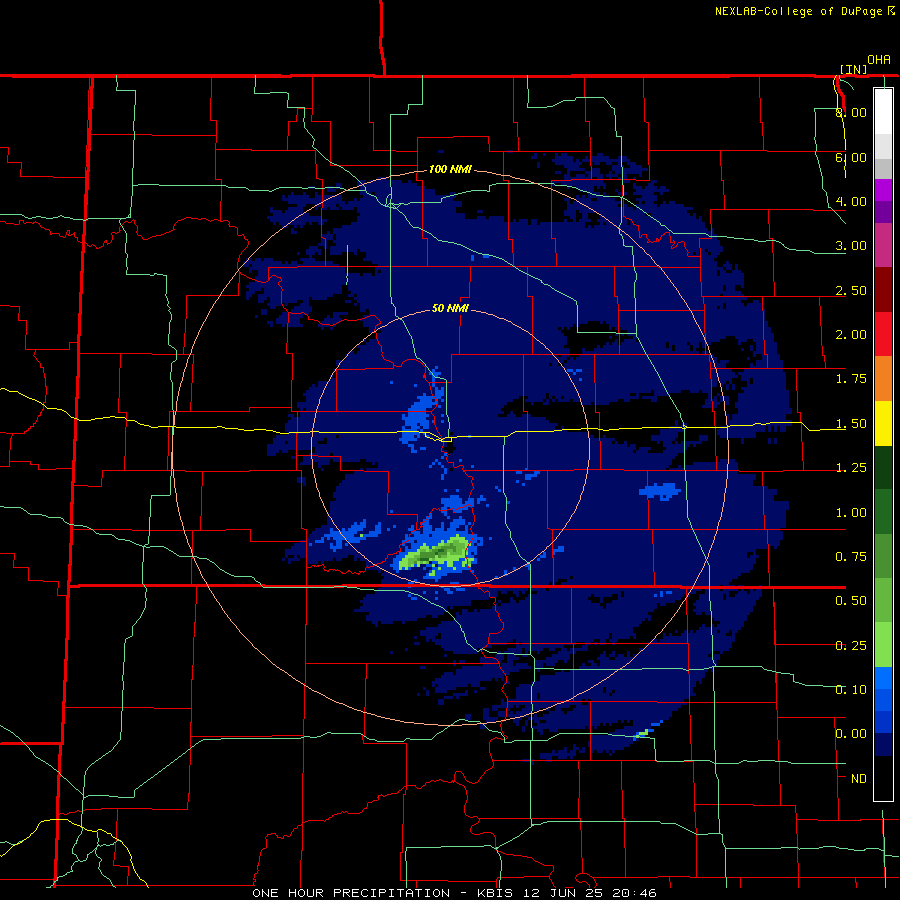Pick the dark red legend swatch
Viewport: 900px width, 900px height.
[883, 290]
